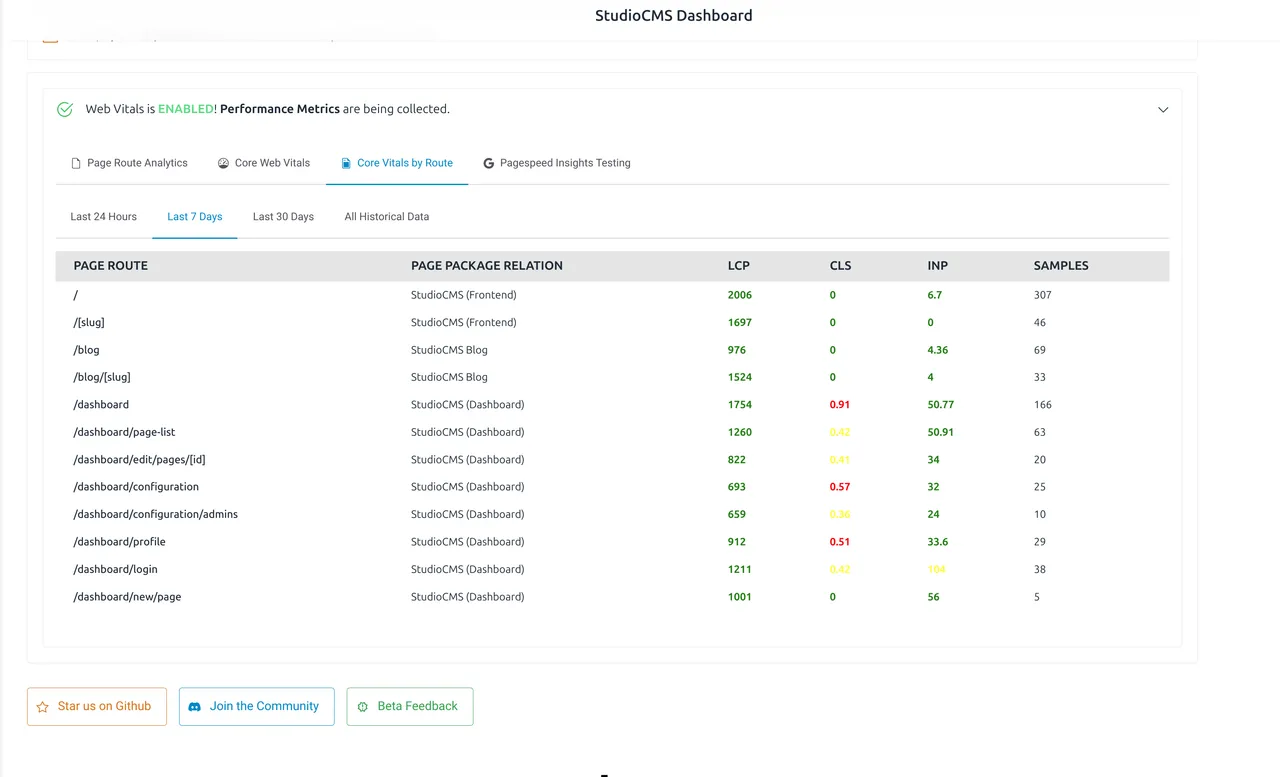
Task: Click the Page Route Analytics document icon
Action: point(76,163)
